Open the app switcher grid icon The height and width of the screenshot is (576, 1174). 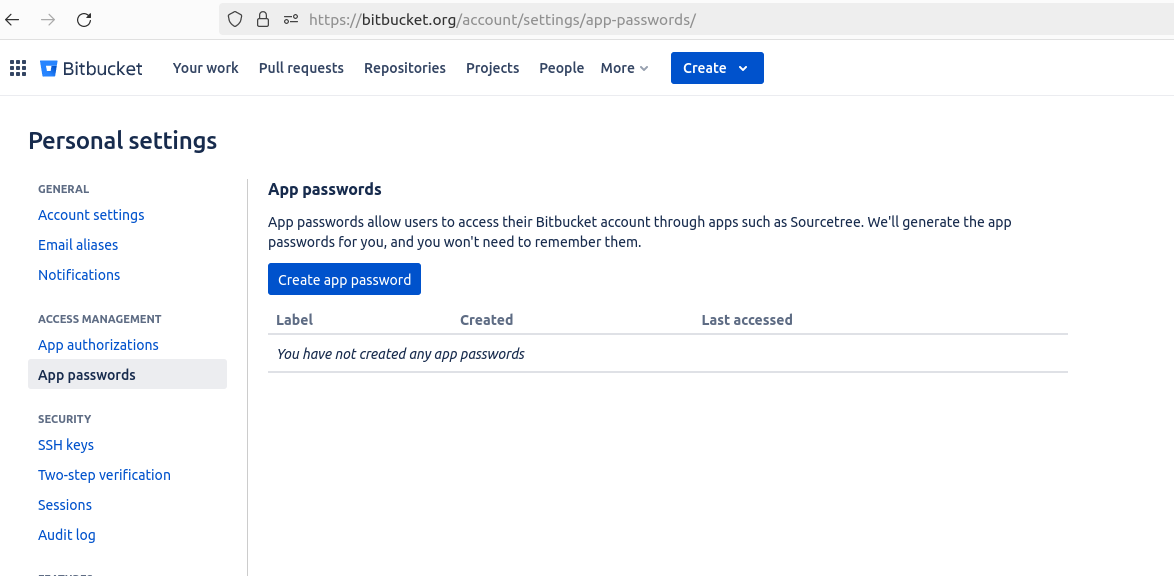[x=17, y=68]
